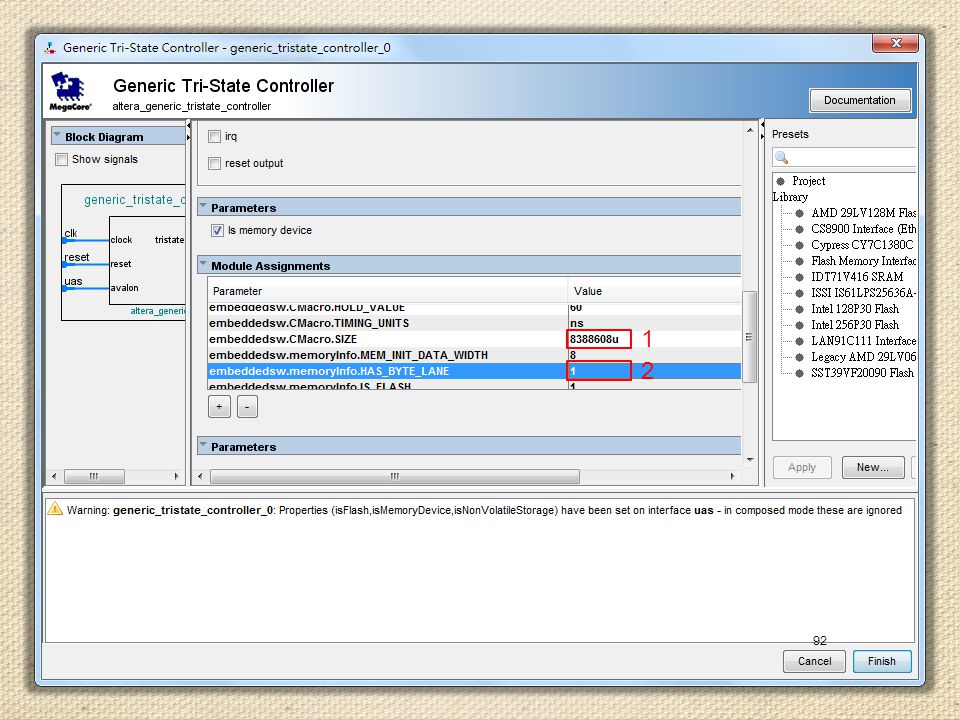The width and height of the screenshot is (960, 720).
Task: Click the warning icon in message pane
Action: [x=55, y=509]
